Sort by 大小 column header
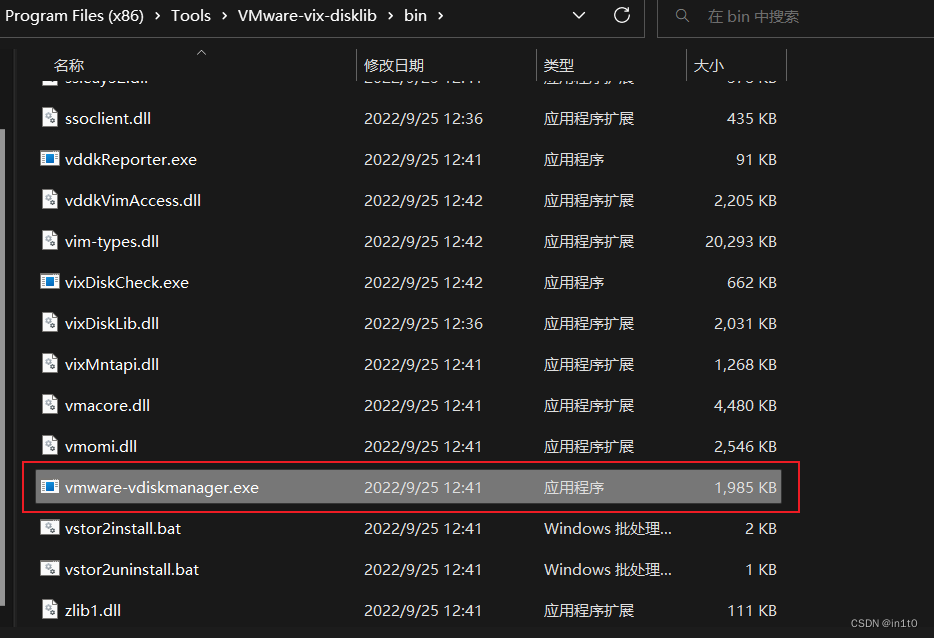The width and height of the screenshot is (934, 638). (709, 66)
